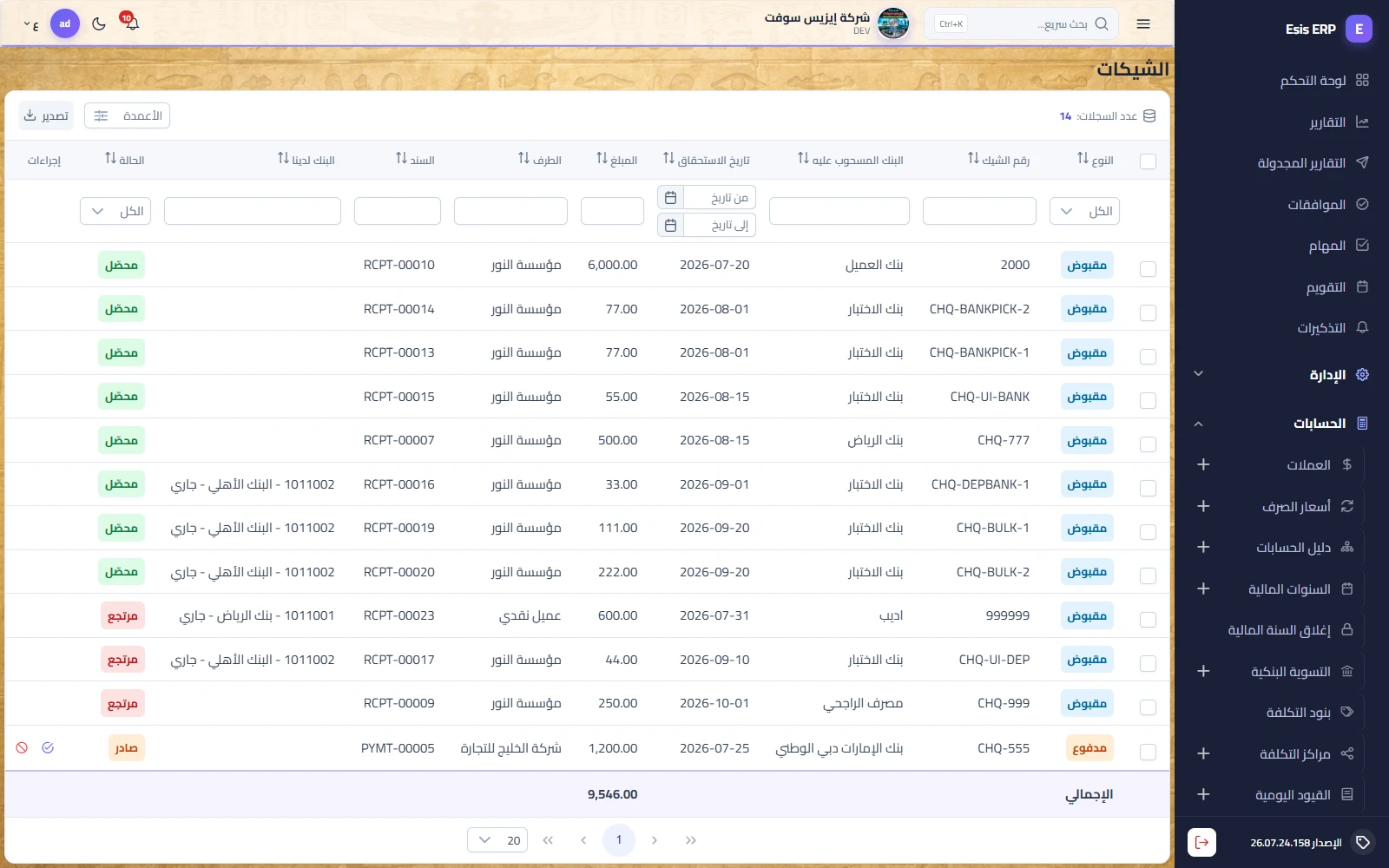Image resolution: width=1389 pixels, height=868 pixels.
Task: Open page size dropdown showing 20
Action: coord(497,840)
